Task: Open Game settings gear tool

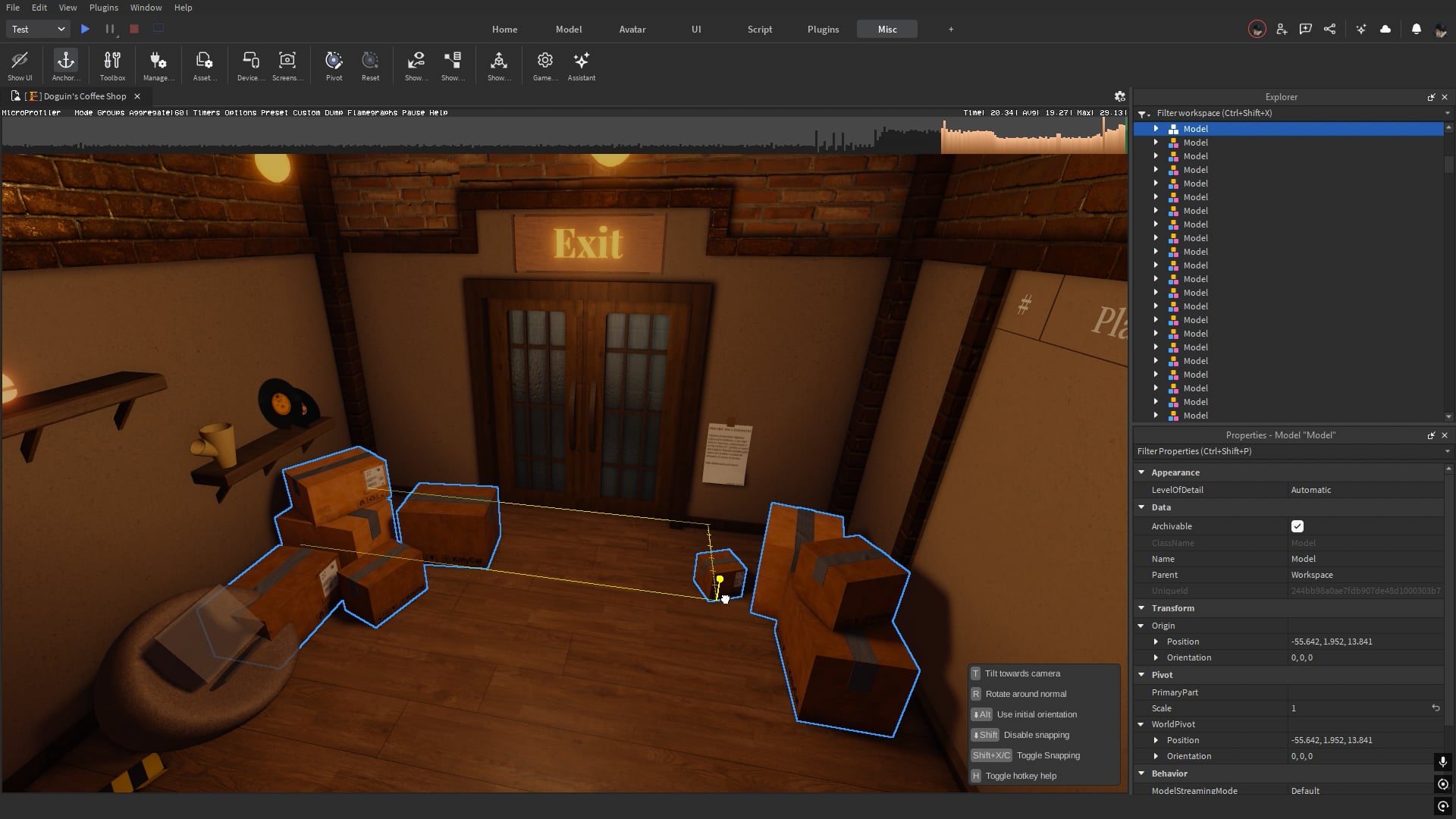Action: 544,66
